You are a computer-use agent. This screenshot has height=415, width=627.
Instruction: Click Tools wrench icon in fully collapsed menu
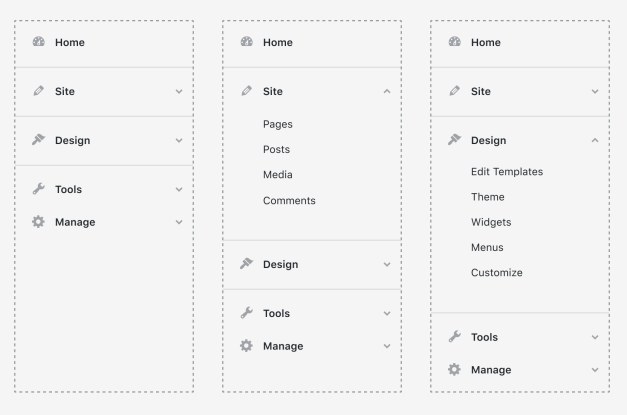(39, 189)
